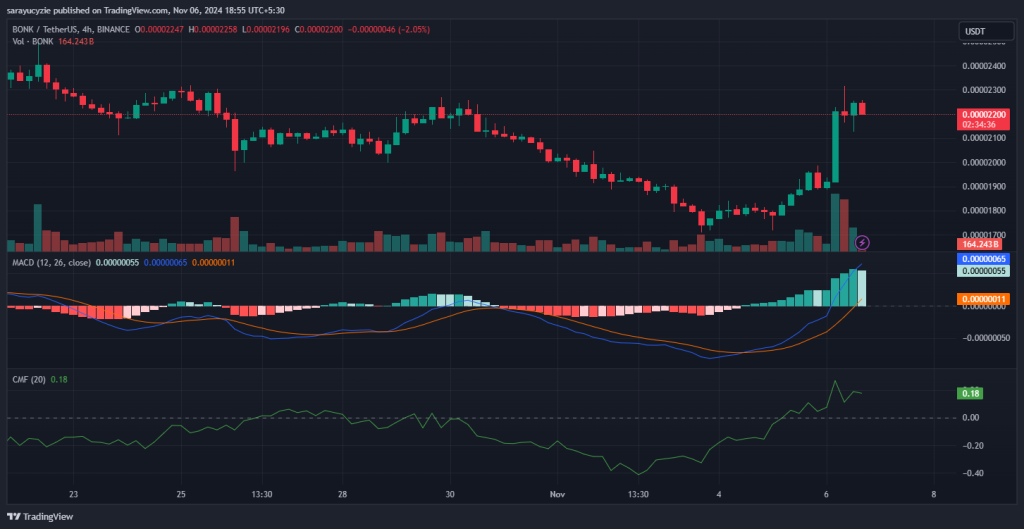Screen dimensions: 1024x529
Task: Click the date 30 on time axis
Action: [450, 494]
